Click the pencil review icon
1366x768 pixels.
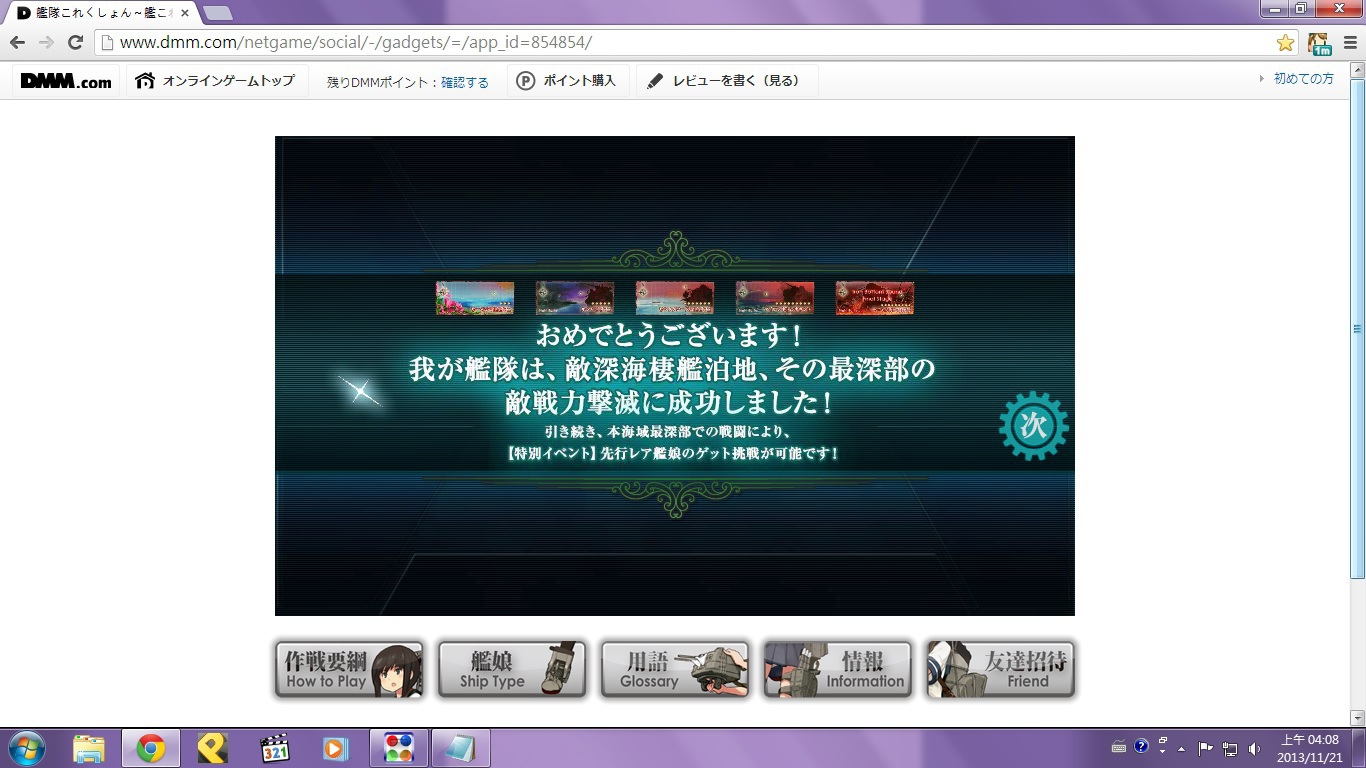coord(655,81)
